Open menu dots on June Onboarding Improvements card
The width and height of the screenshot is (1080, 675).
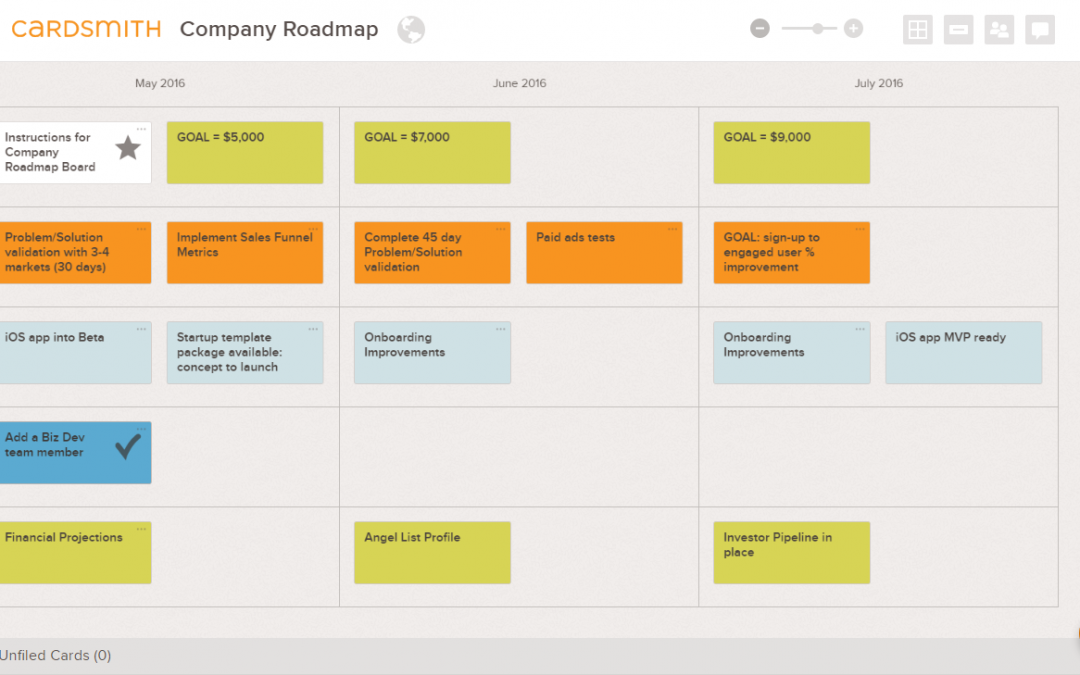pyautogui.click(x=501, y=329)
